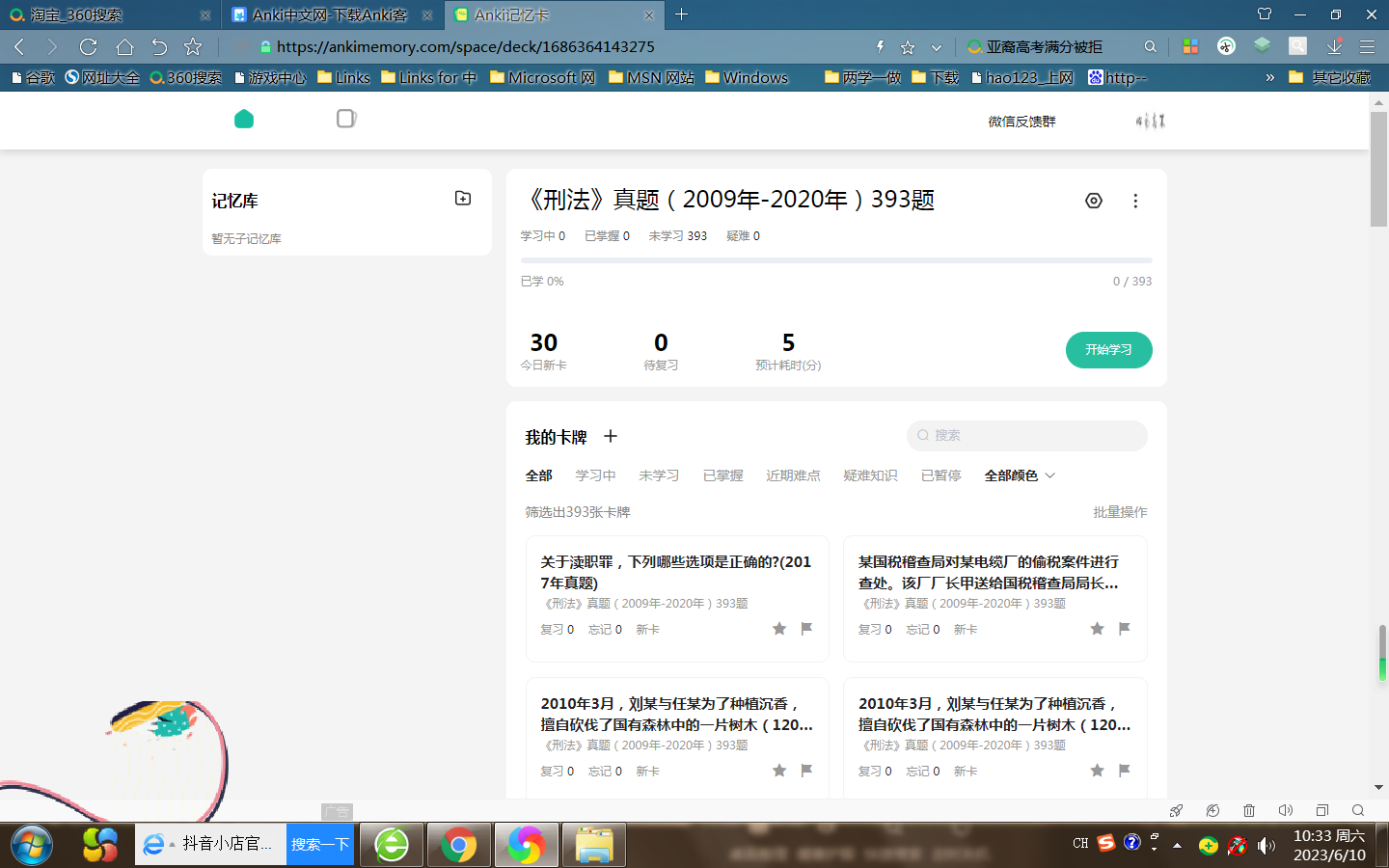Screen dimensions: 1389x868
Task: Open the file explorer taskbar icon
Action: coord(594,845)
